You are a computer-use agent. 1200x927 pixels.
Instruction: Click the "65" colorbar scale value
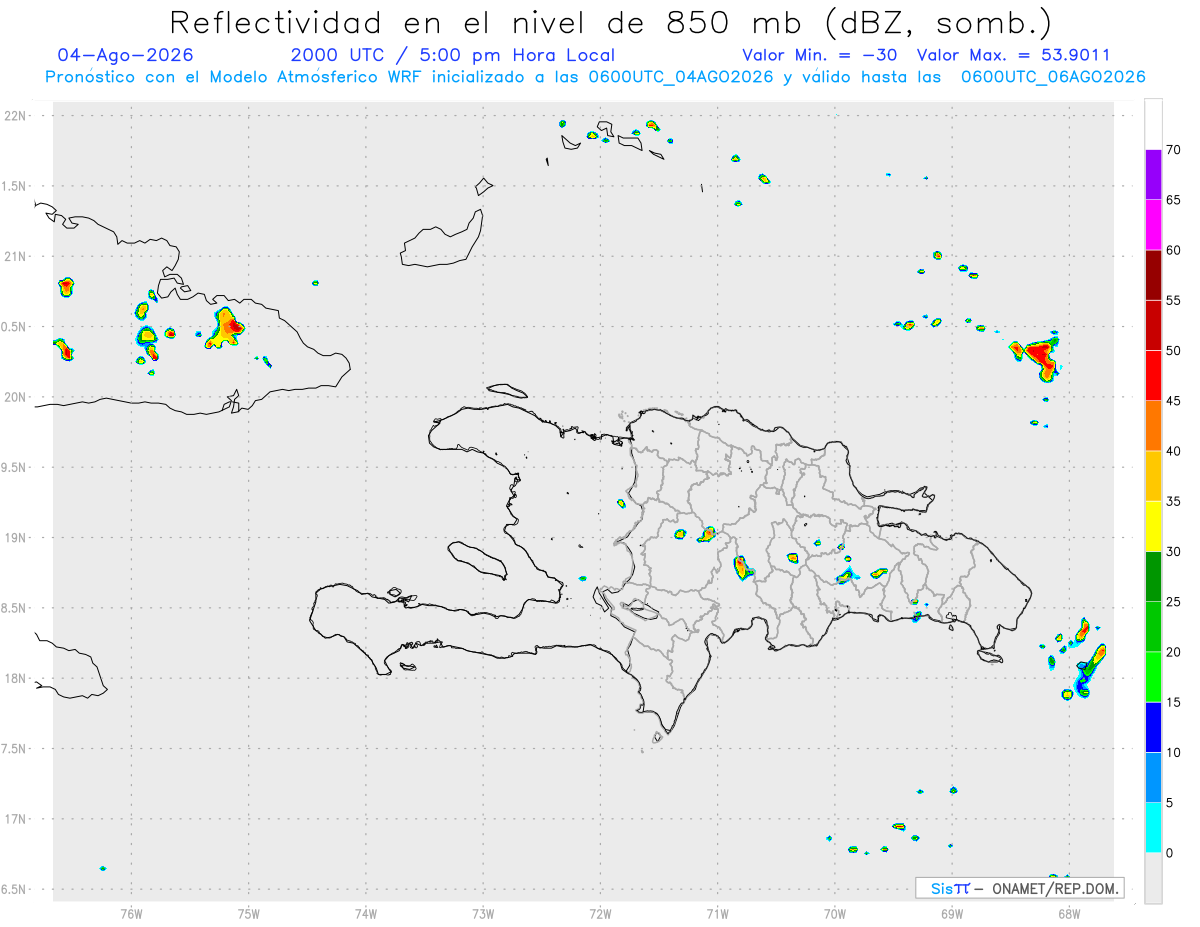point(1173,200)
